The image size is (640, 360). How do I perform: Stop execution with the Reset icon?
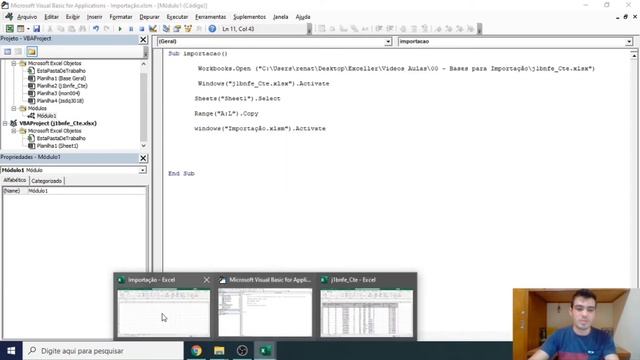[x=141, y=29]
